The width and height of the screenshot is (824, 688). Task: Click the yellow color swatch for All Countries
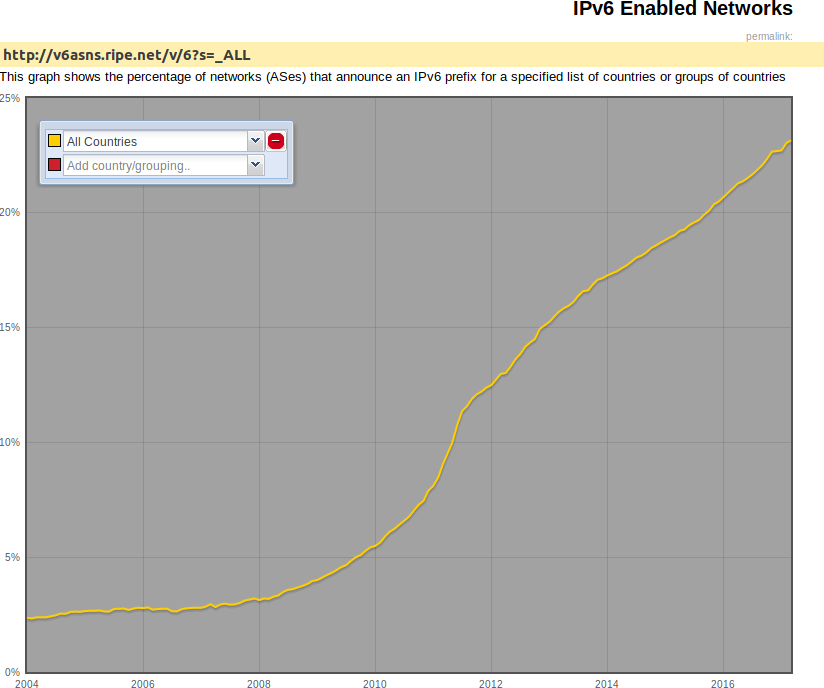55,141
